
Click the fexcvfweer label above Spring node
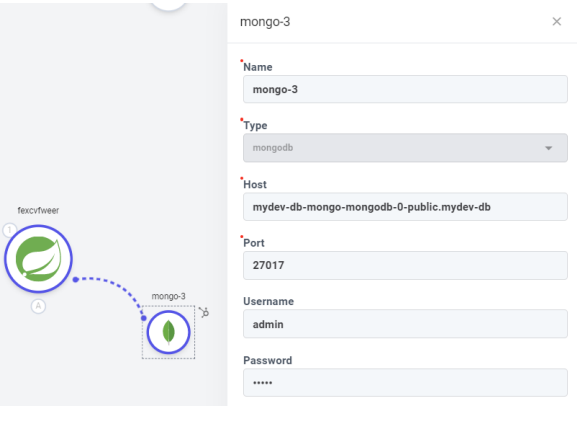[38, 211]
